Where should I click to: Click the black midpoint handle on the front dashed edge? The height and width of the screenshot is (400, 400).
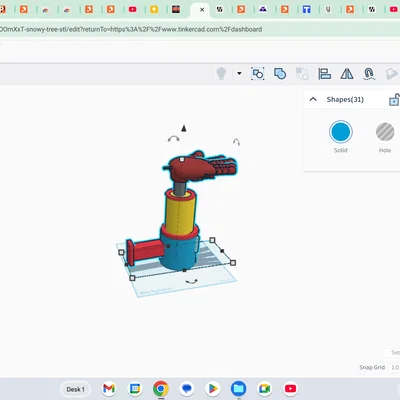pos(185,270)
